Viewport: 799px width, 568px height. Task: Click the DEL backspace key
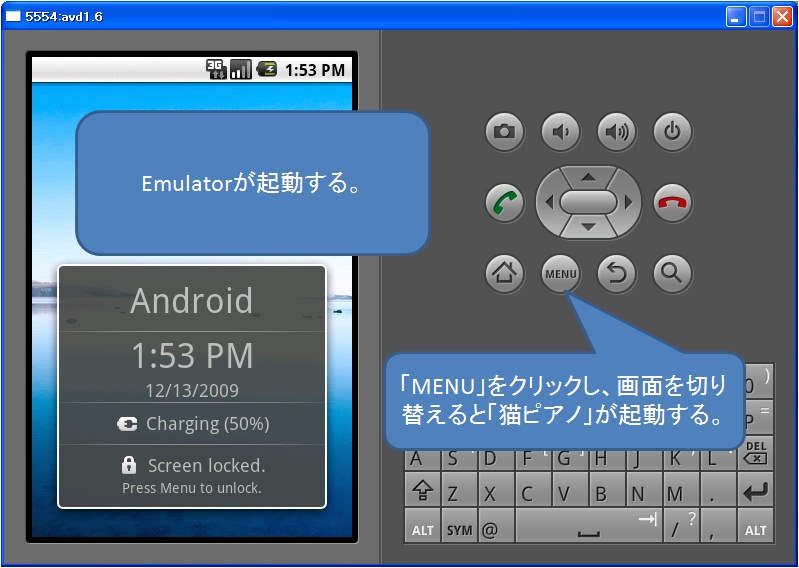pyautogui.click(x=756, y=452)
